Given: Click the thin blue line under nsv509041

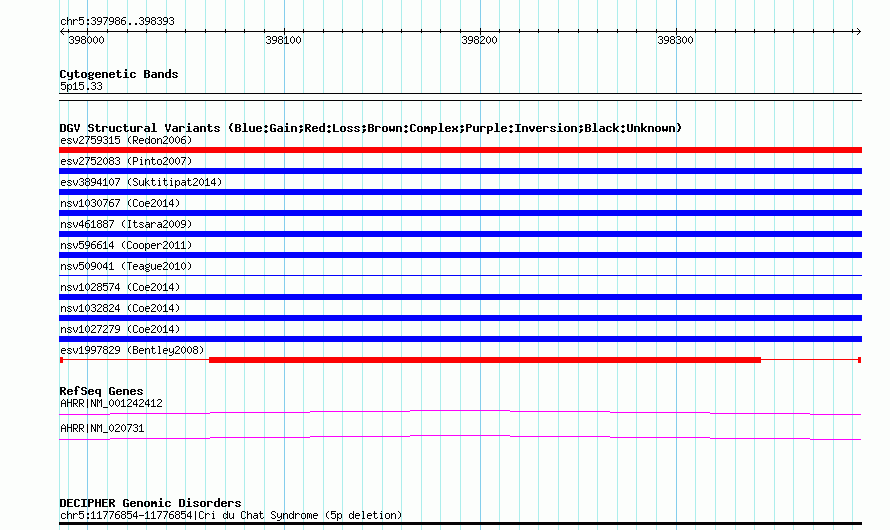Looking at the screenshot, I should [x=460, y=276].
